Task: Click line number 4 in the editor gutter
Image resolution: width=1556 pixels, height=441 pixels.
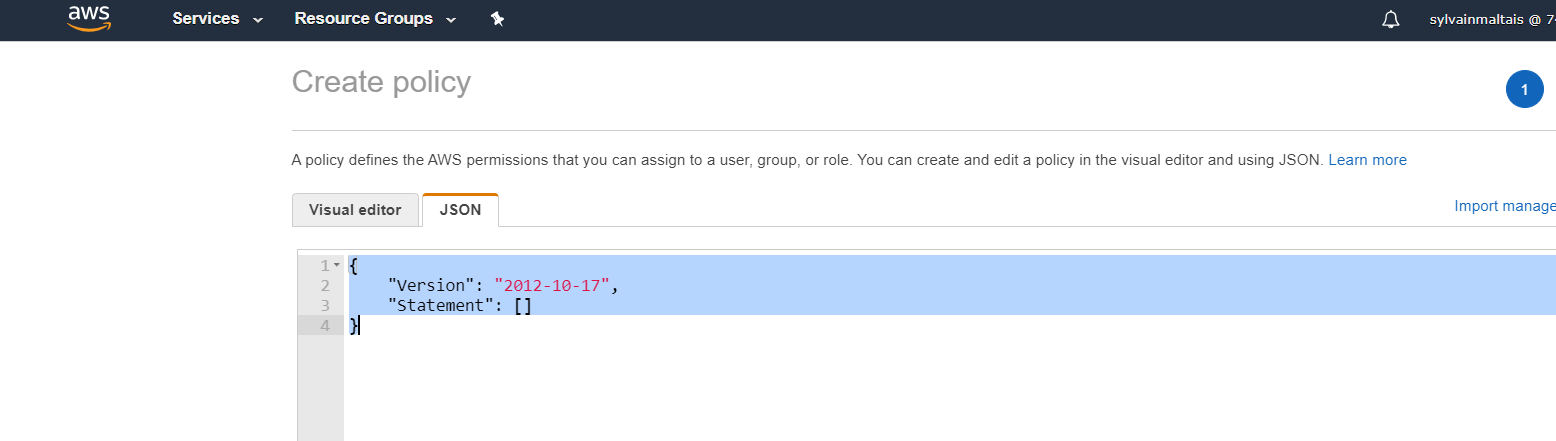Action: (325, 325)
